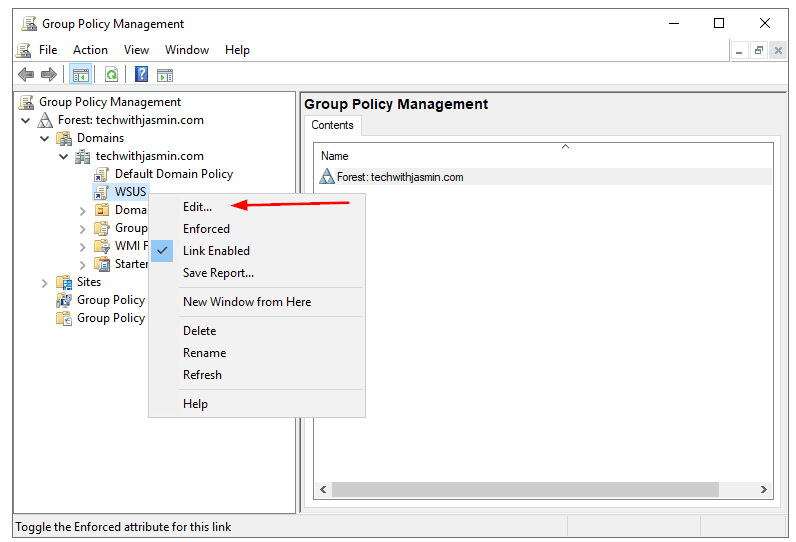Click horizontal scrollbar left arrow
Screen dimensions: 796x542
(323, 490)
